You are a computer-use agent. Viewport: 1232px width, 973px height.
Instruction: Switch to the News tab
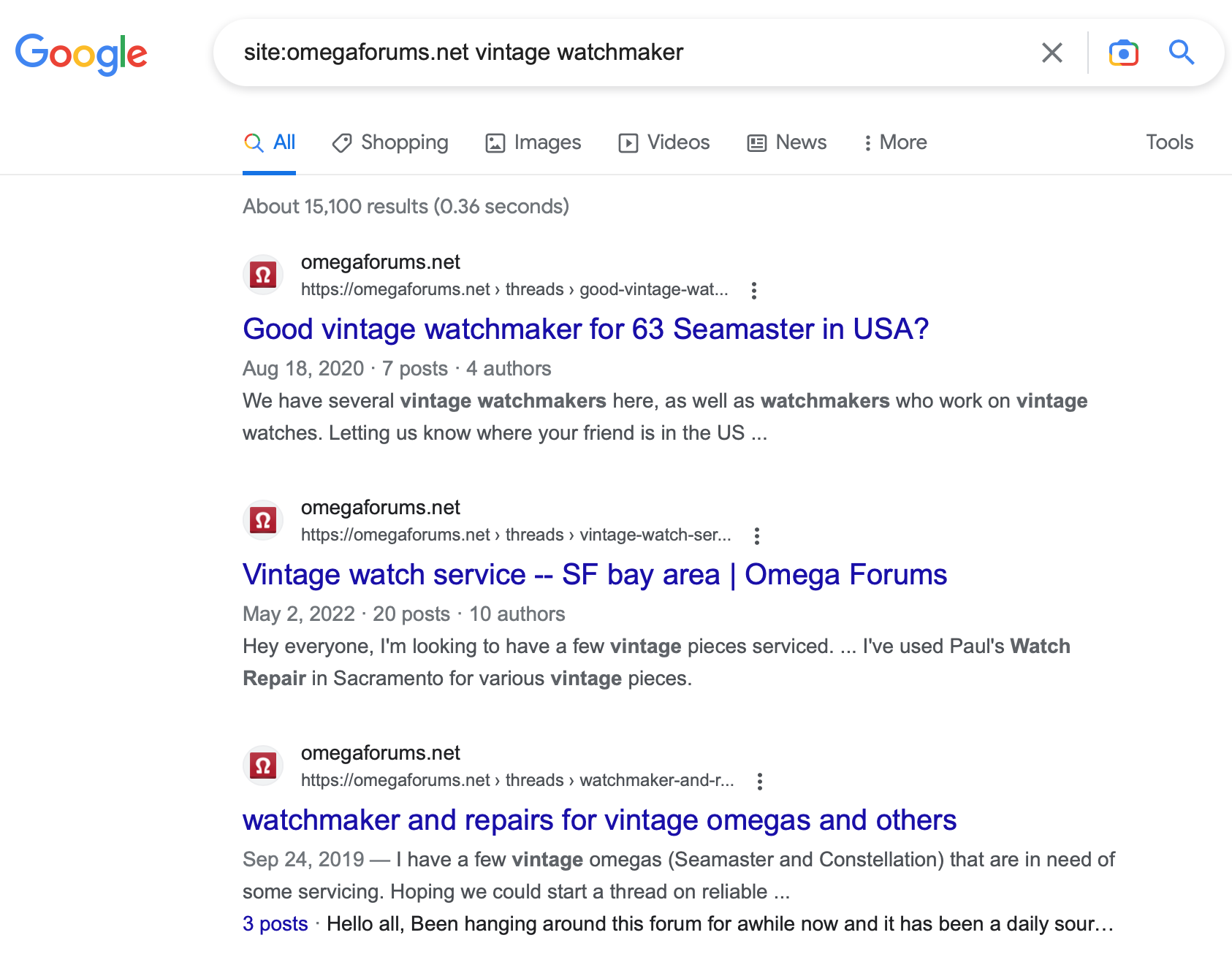click(x=787, y=142)
